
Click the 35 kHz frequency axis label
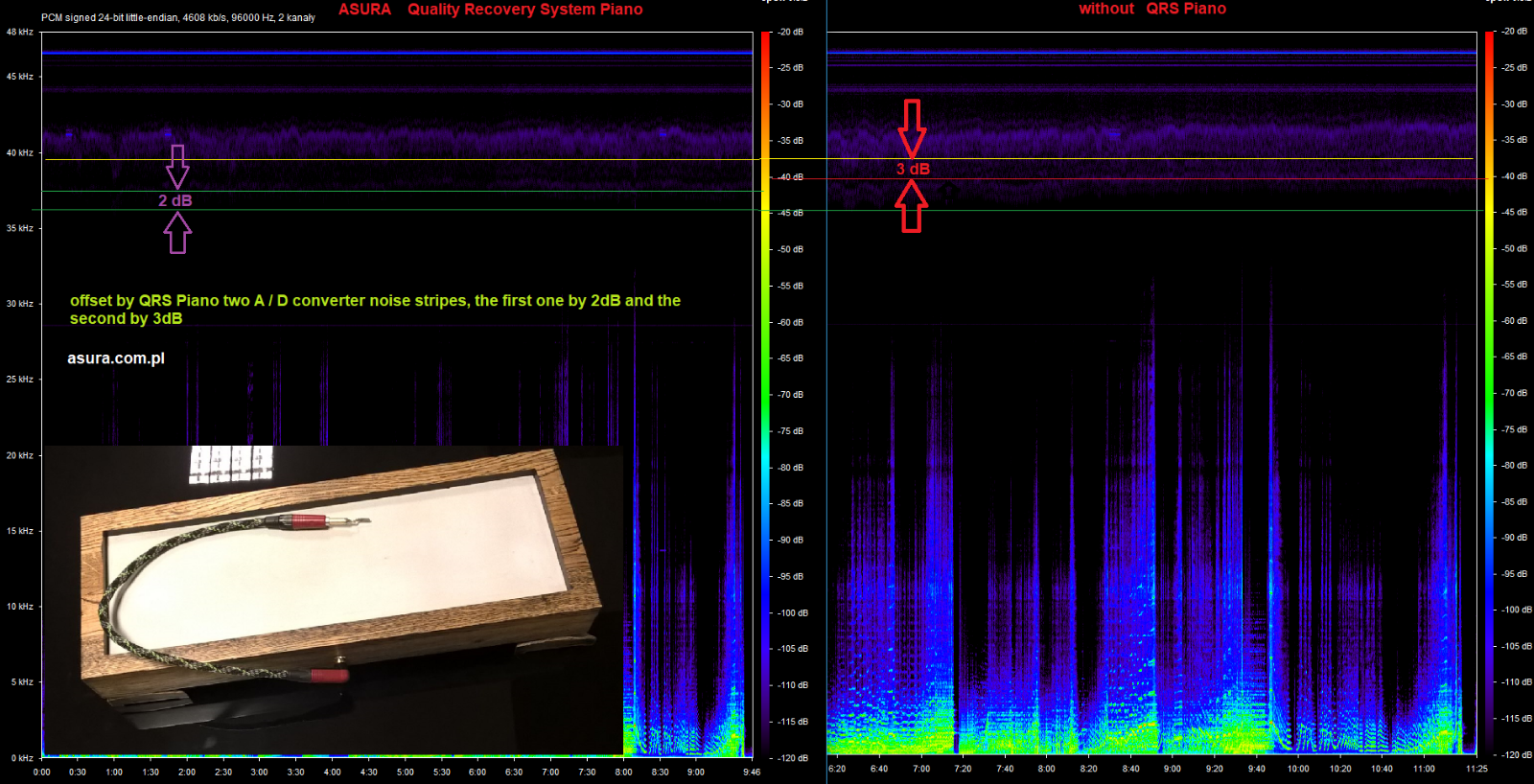pos(19,228)
